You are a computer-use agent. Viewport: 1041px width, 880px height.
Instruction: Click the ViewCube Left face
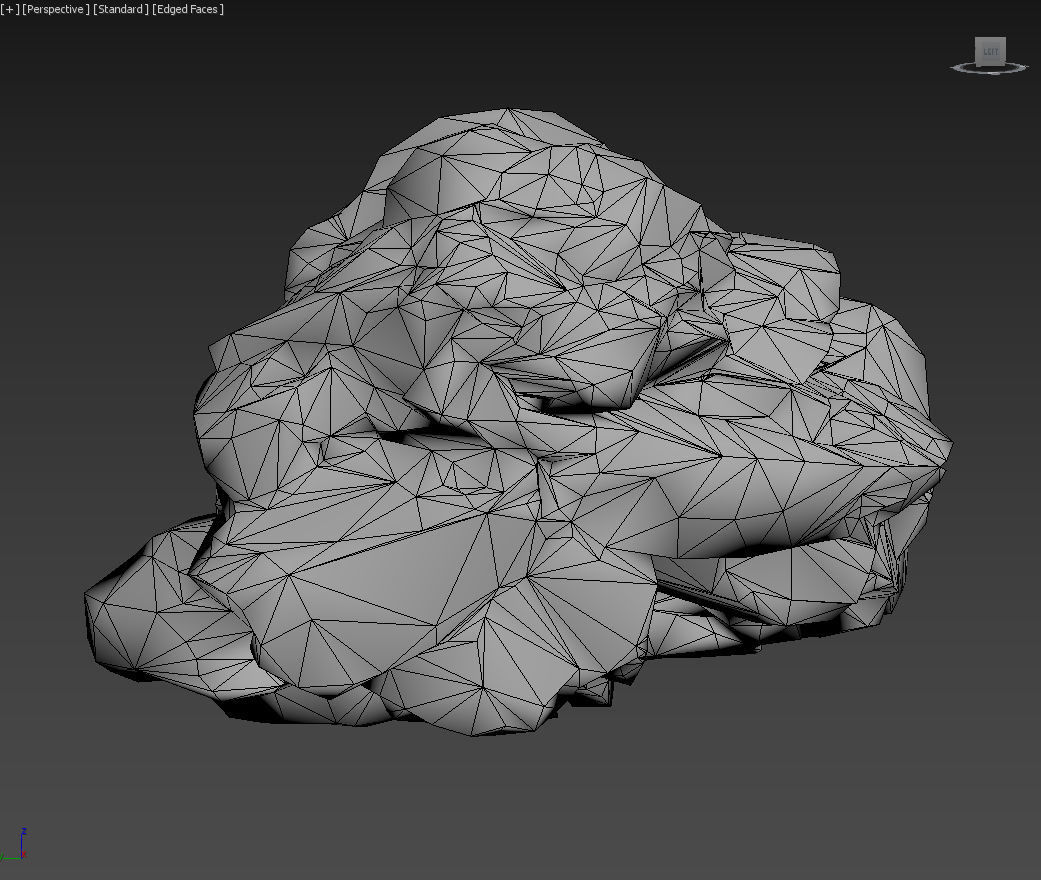991,51
